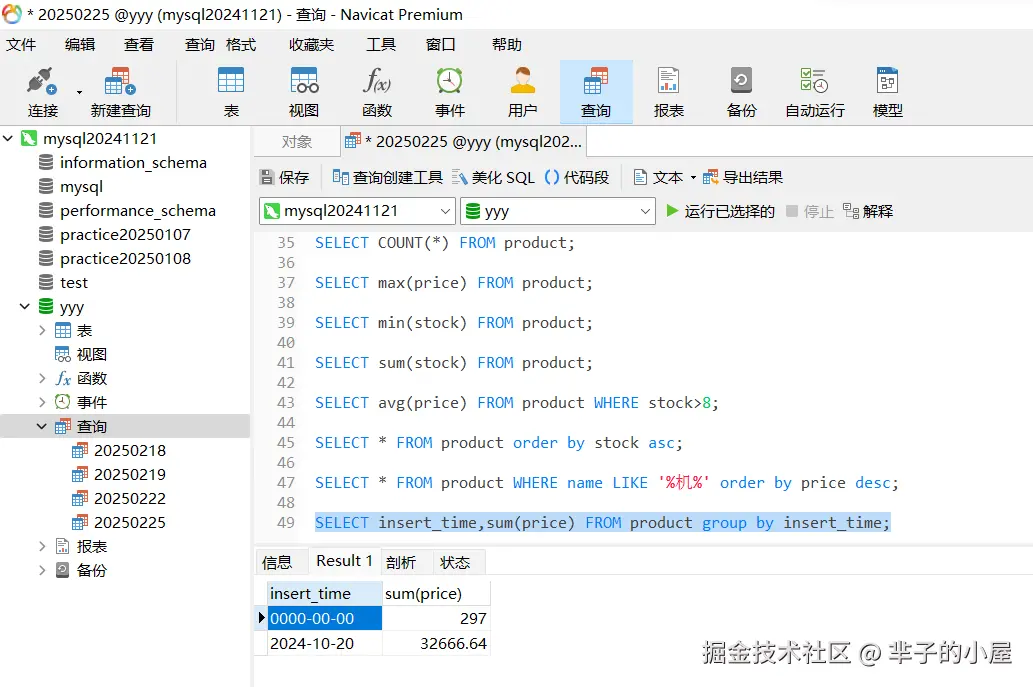Open the 窗口 menu

click(x=441, y=45)
